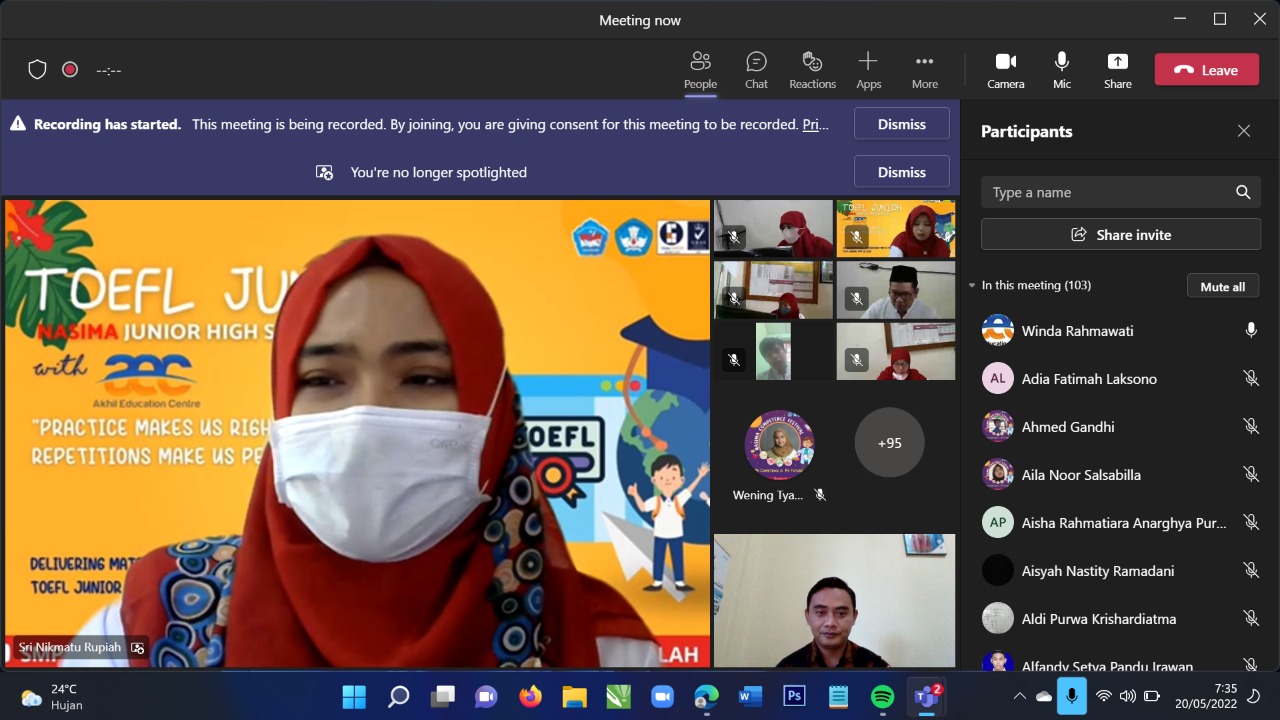This screenshot has width=1280, height=720.
Task: Collapse the In this meeting list
Action: [x=972, y=286]
